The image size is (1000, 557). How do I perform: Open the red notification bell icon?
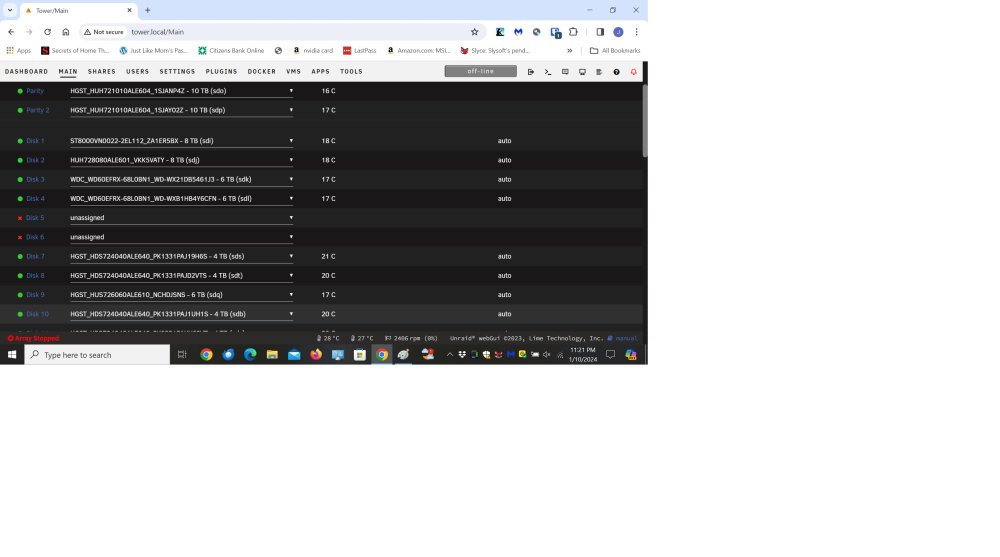click(633, 72)
